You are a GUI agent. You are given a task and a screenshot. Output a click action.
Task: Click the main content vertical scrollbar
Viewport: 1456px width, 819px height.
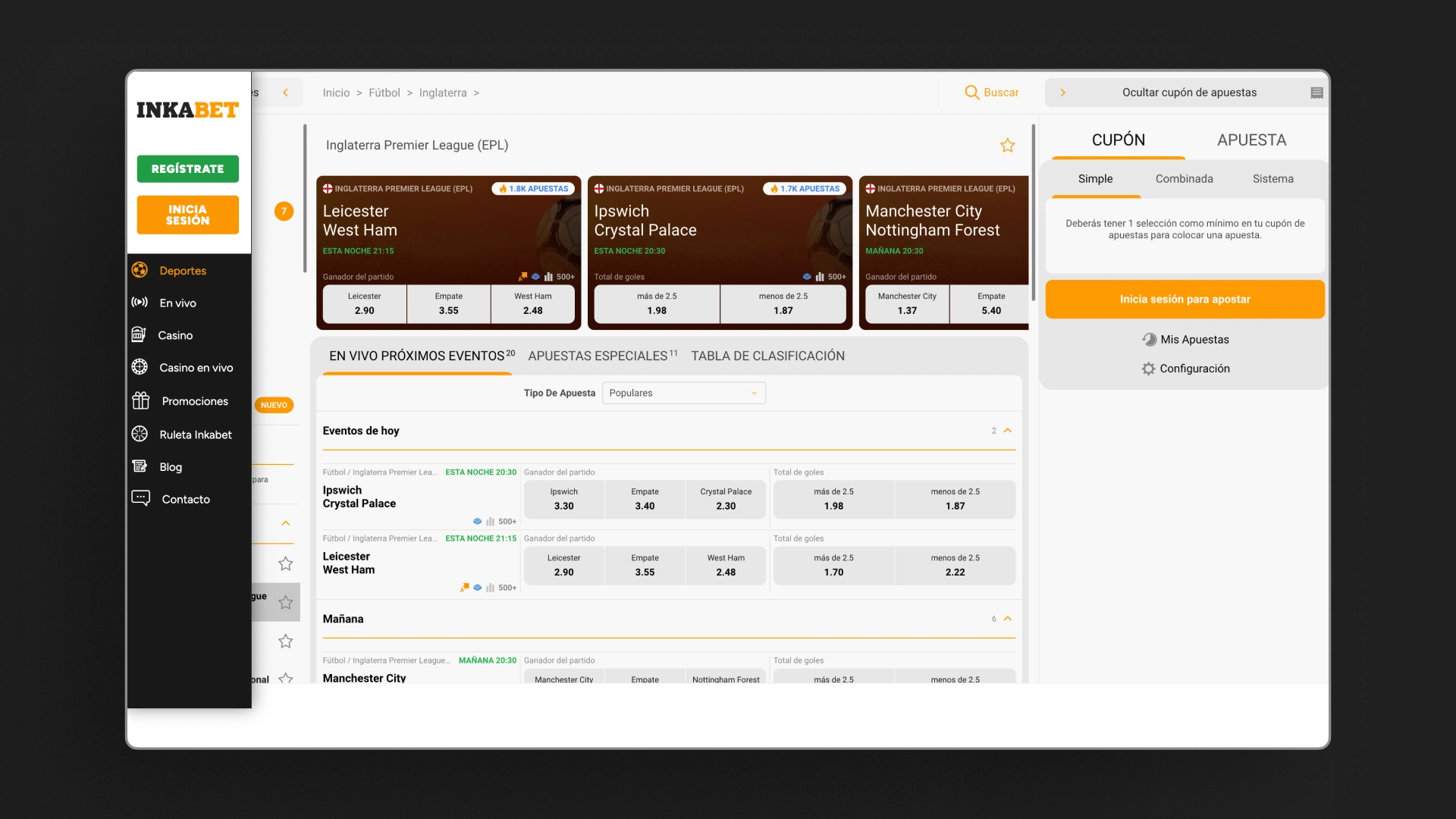[1033, 212]
